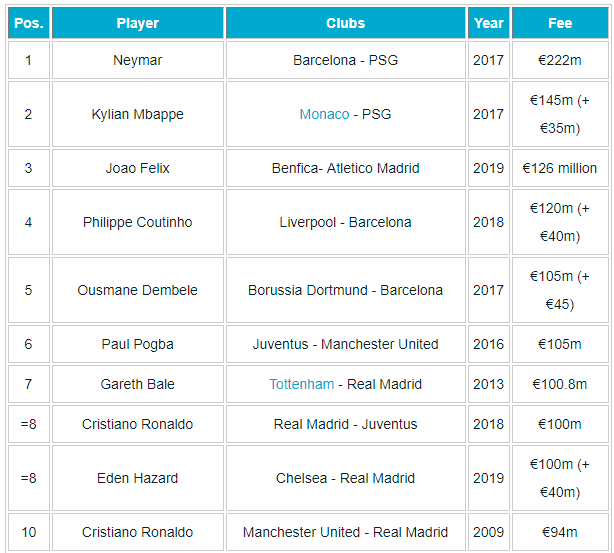Select the Kylian Mbappe cell

[137, 114]
